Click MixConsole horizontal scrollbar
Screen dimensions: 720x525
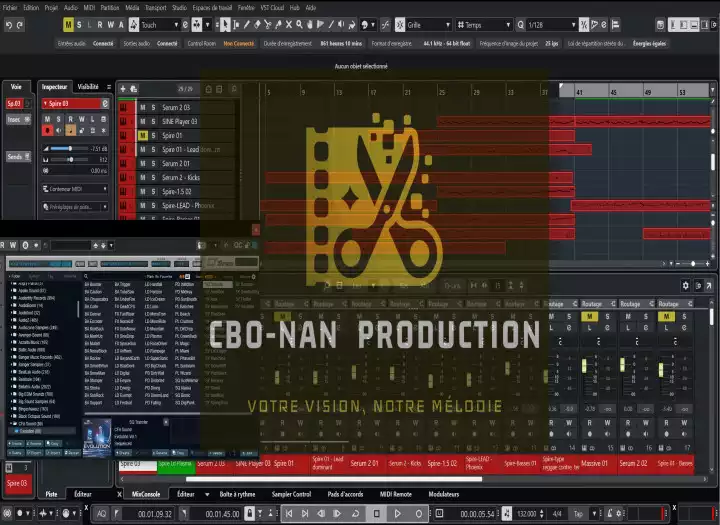point(334,479)
